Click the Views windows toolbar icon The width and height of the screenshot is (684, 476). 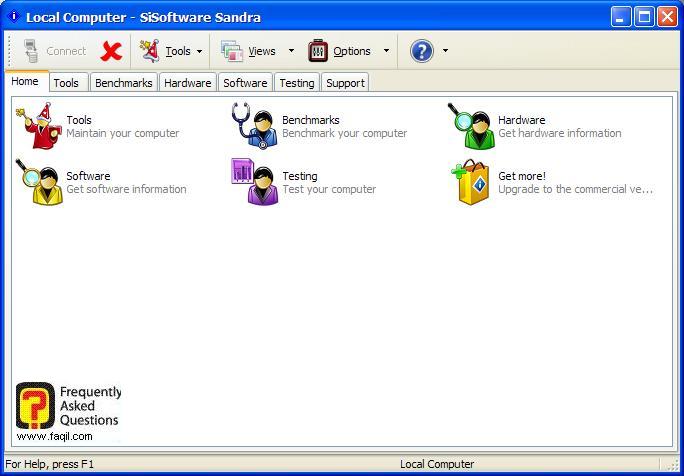[232, 51]
